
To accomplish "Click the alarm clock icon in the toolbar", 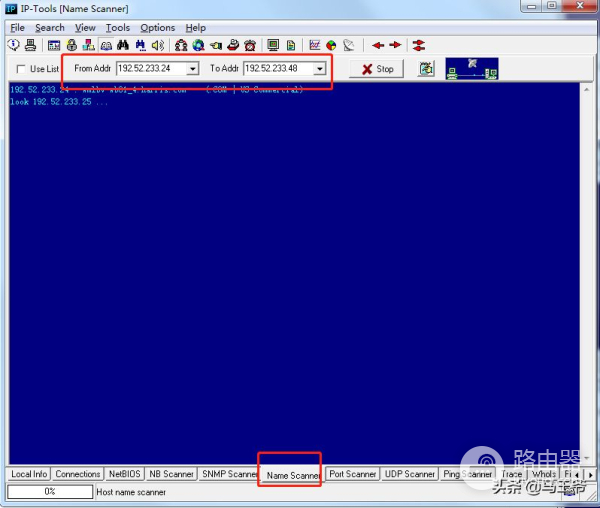I will 249,45.
